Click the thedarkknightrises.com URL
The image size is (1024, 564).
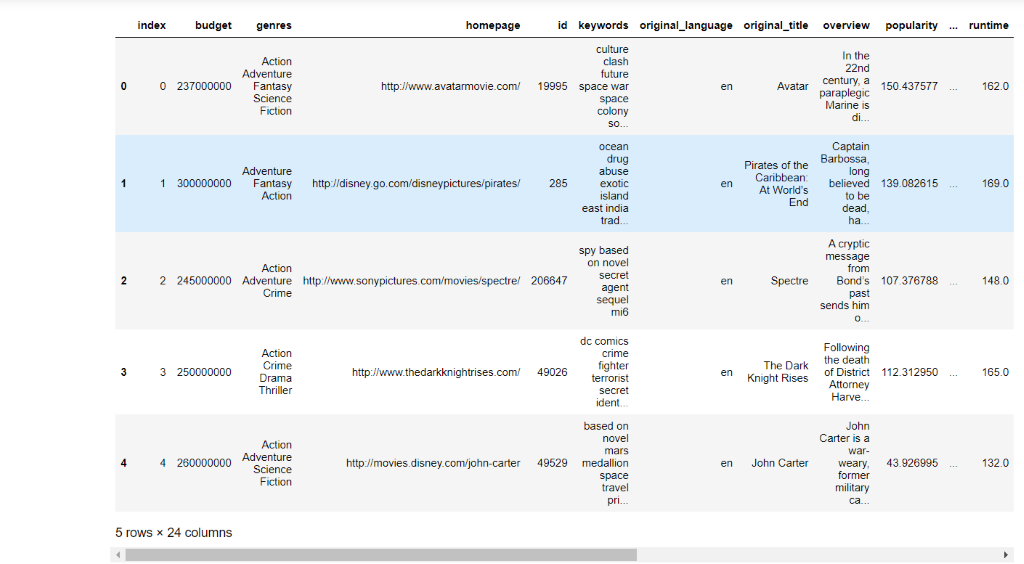click(x=436, y=372)
